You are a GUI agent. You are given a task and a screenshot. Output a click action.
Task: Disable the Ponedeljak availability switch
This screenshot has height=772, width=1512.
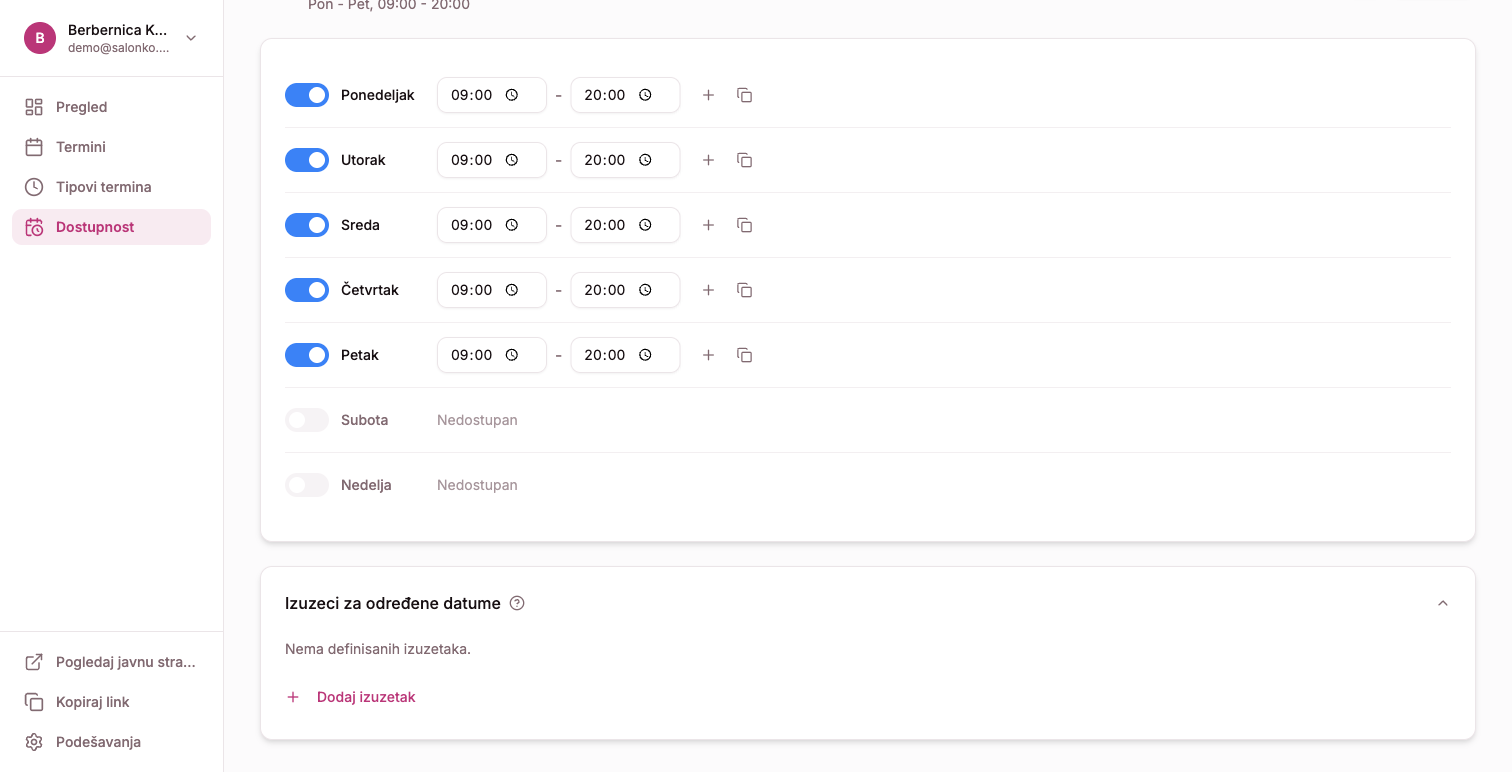point(307,95)
